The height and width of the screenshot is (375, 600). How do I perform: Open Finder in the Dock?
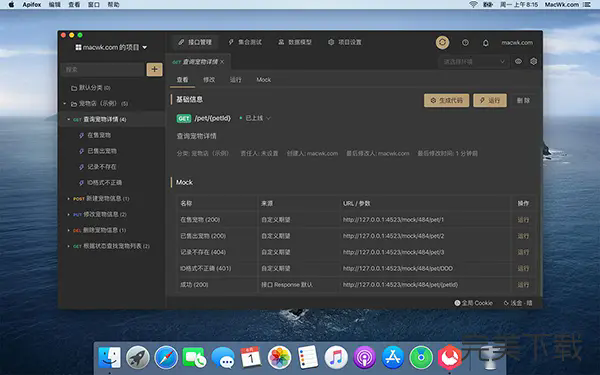[109, 357]
